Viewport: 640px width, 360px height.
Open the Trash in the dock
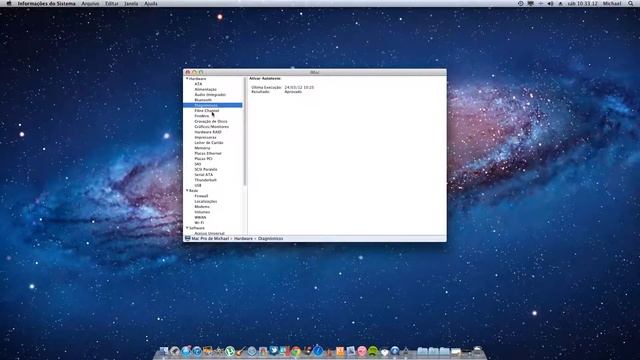[477, 350]
